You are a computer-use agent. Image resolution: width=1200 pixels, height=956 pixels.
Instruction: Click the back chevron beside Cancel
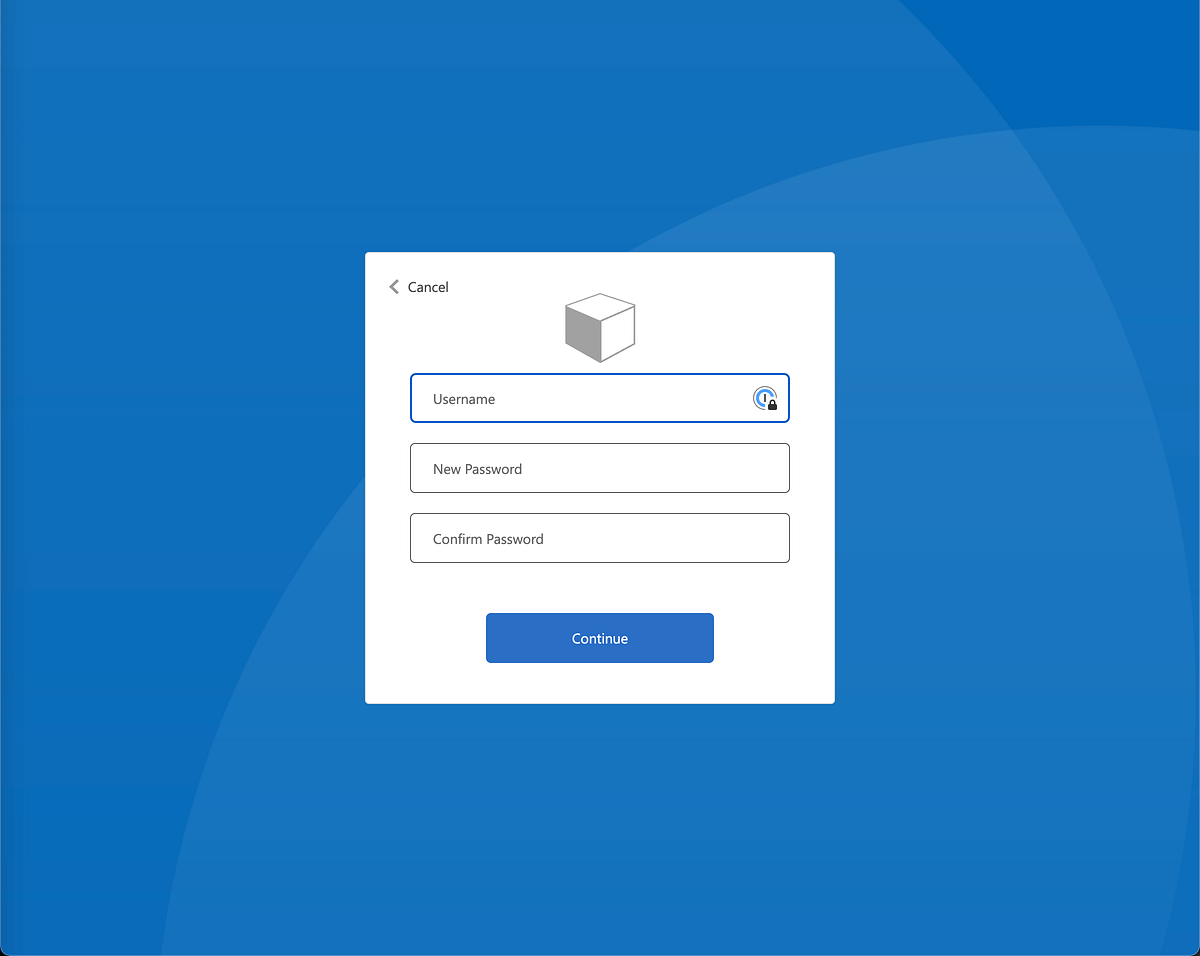click(394, 287)
